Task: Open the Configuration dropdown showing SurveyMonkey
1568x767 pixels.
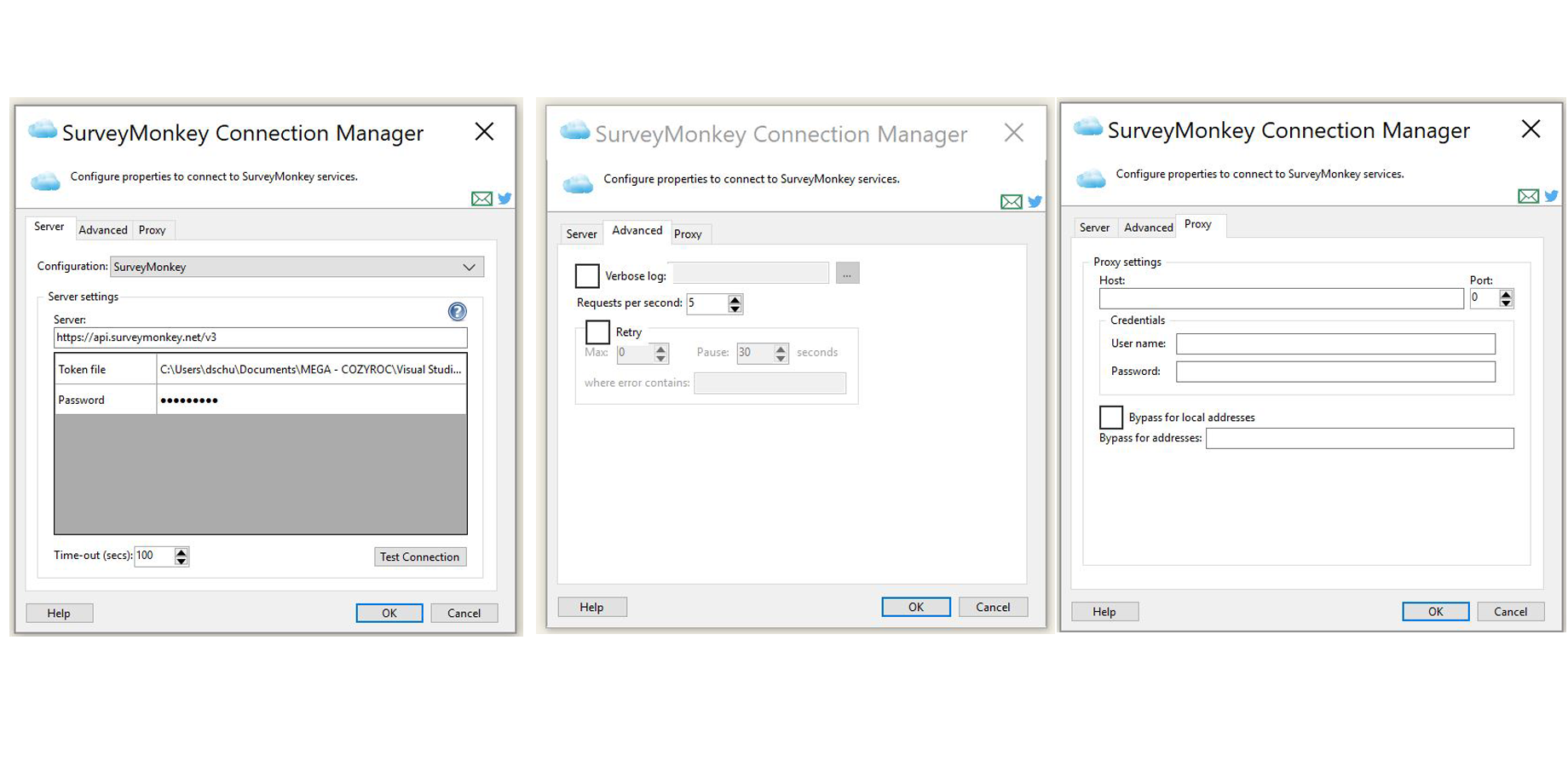Action: pyautogui.click(x=297, y=267)
